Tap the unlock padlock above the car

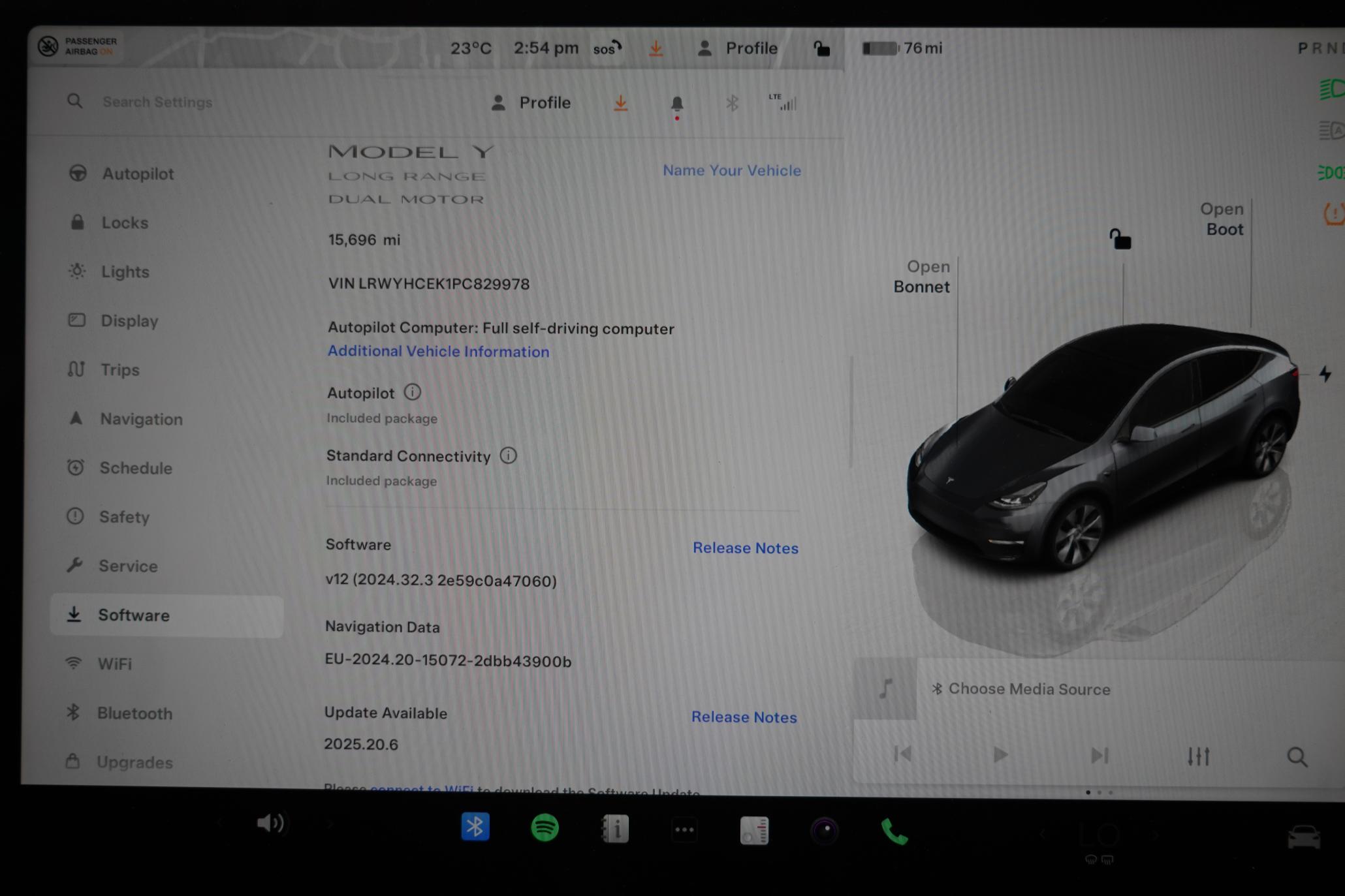tap(1120, 239)
